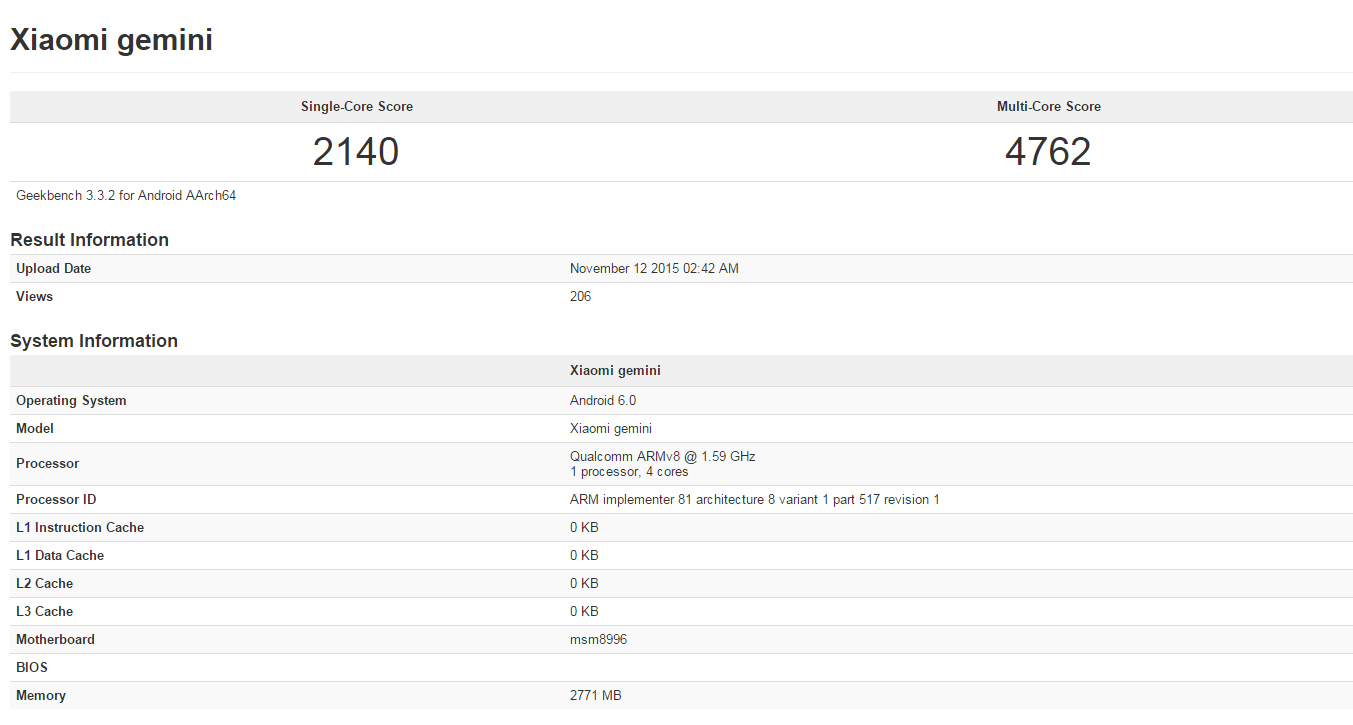
Task: Click the Single-Core Score header
Action: (356, 107)
